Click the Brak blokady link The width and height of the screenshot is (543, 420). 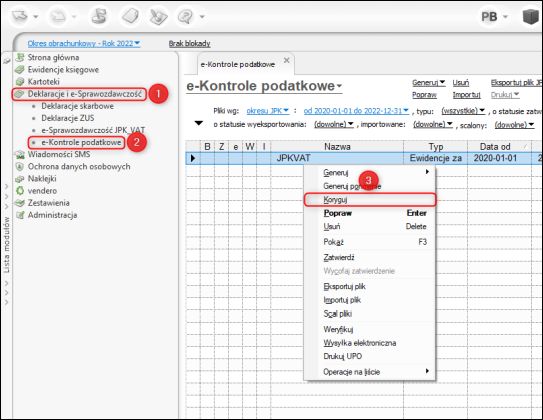[x=189, y=44]
